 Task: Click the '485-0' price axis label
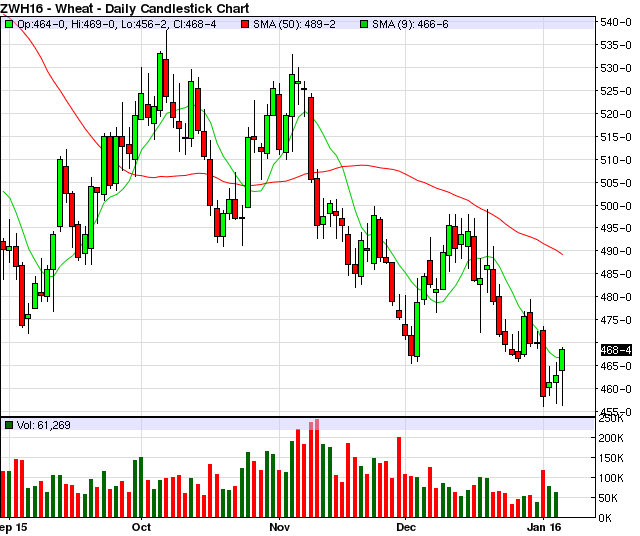(x=616, y=274)
